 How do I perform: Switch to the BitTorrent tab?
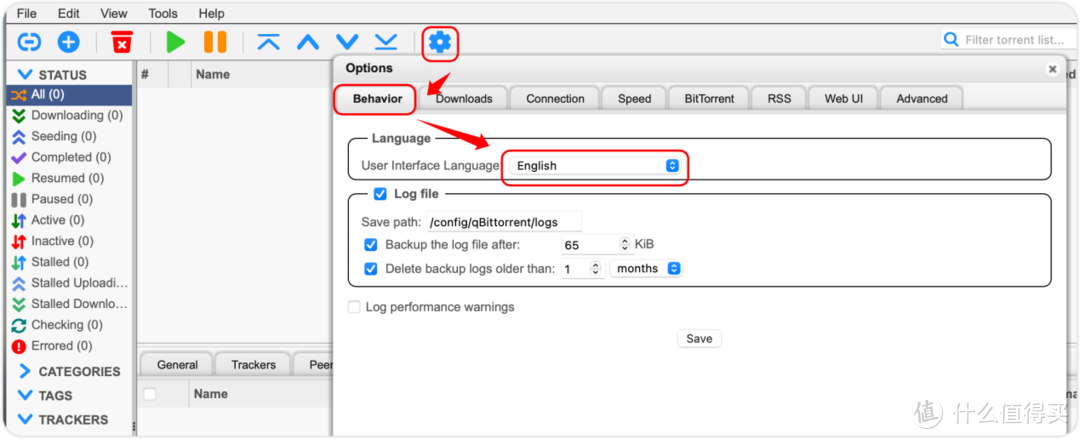(x=709, y=99)
